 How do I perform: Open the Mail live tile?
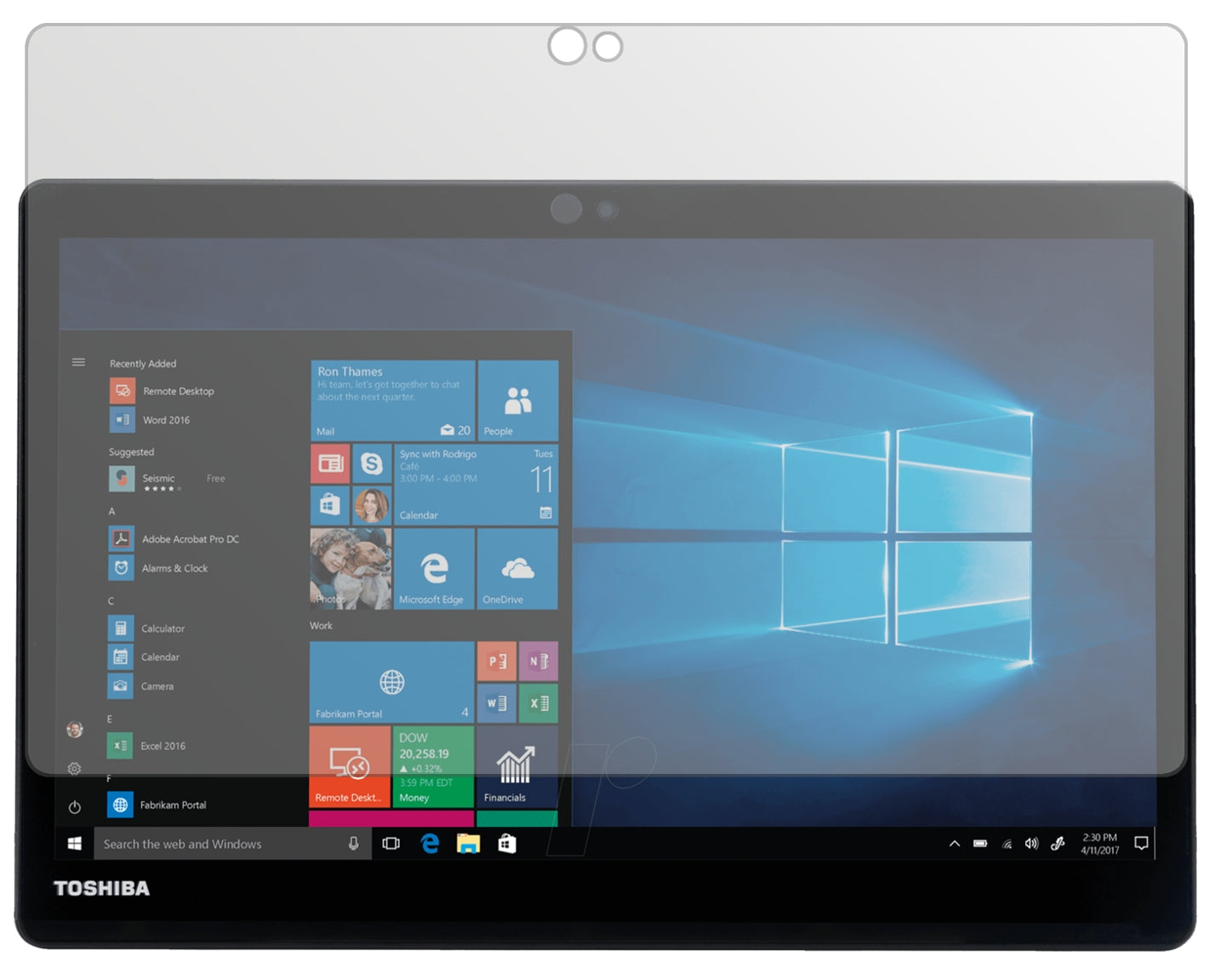[392, 400]
